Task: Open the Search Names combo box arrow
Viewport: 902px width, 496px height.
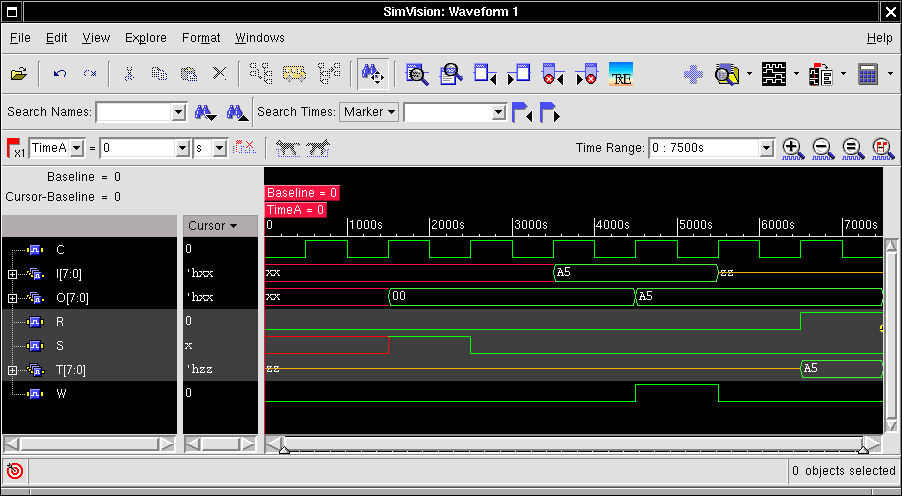Action: (179, 112)
